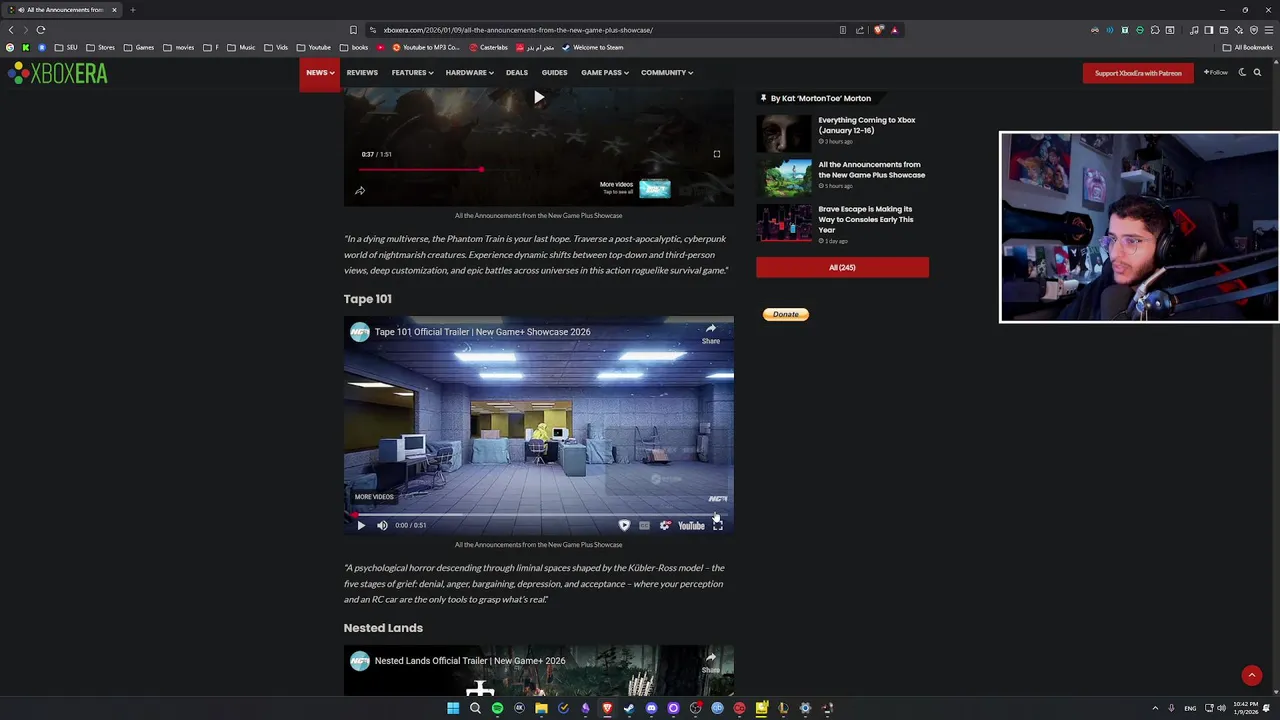Open site search magnifier on XboxEra

pyautogui.click(x=1257, y=72)
